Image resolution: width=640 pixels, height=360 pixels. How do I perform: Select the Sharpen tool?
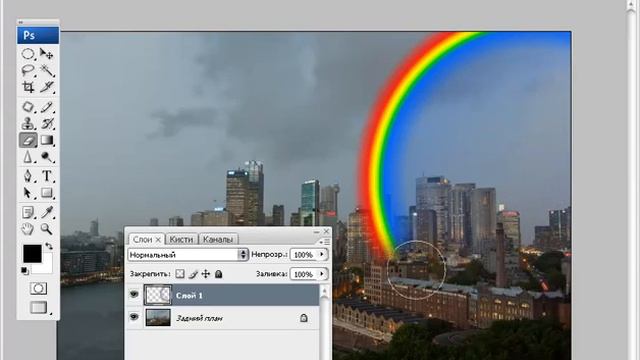(x=28, y=157)
